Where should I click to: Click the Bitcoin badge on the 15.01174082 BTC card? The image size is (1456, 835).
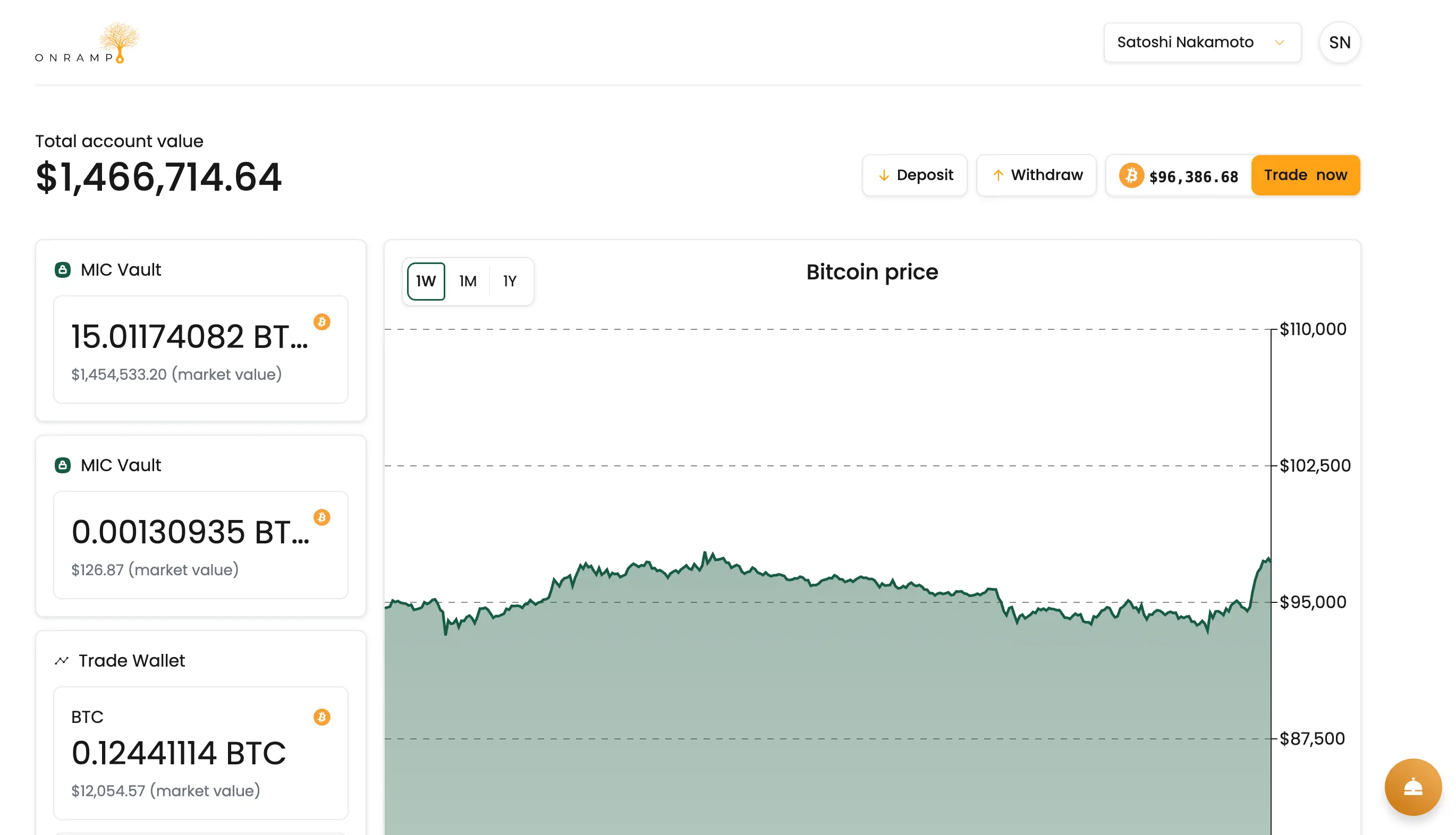pyautogui.click(x=322, y=322)
